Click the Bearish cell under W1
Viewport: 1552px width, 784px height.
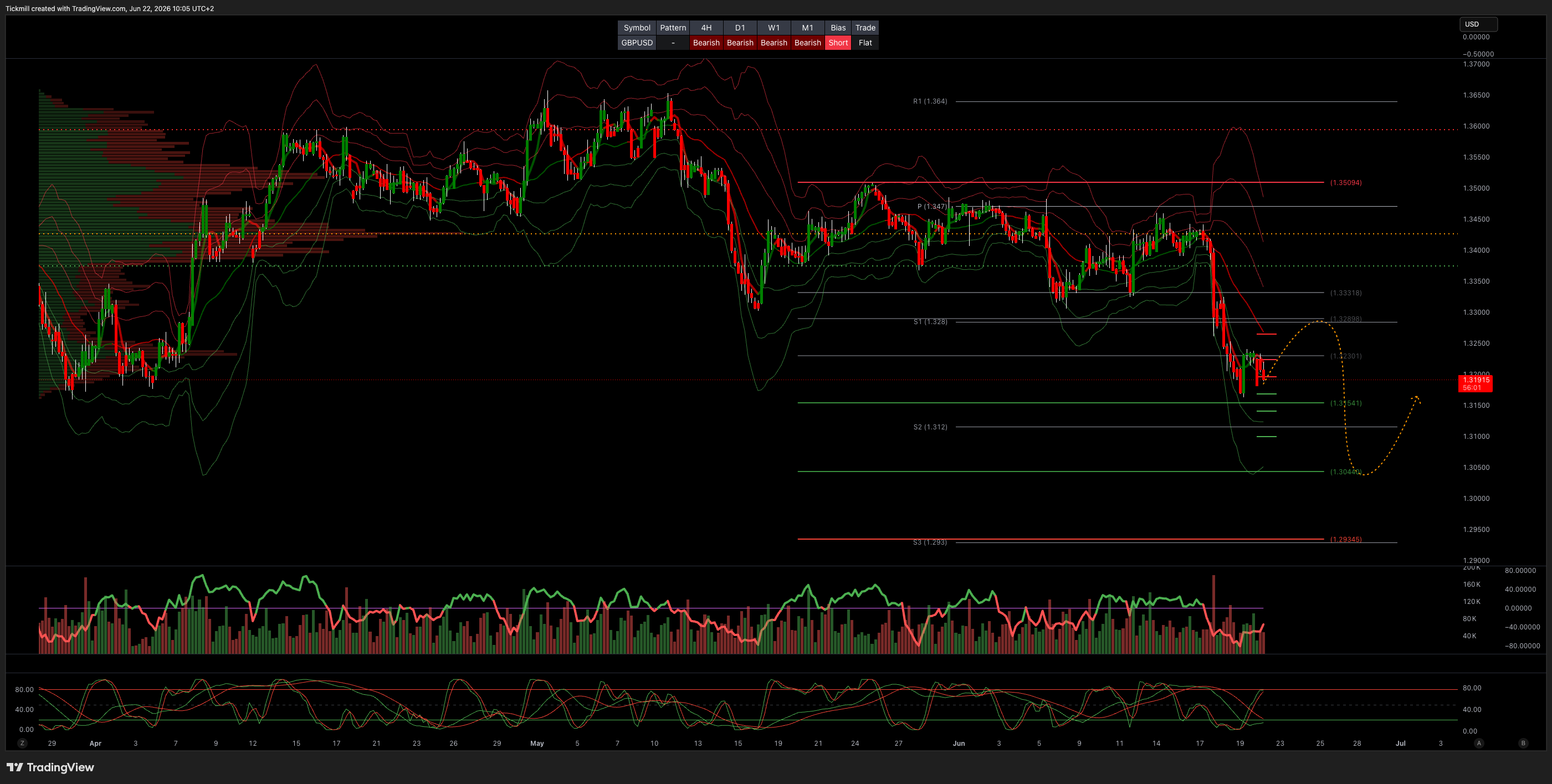click(774, 43)
